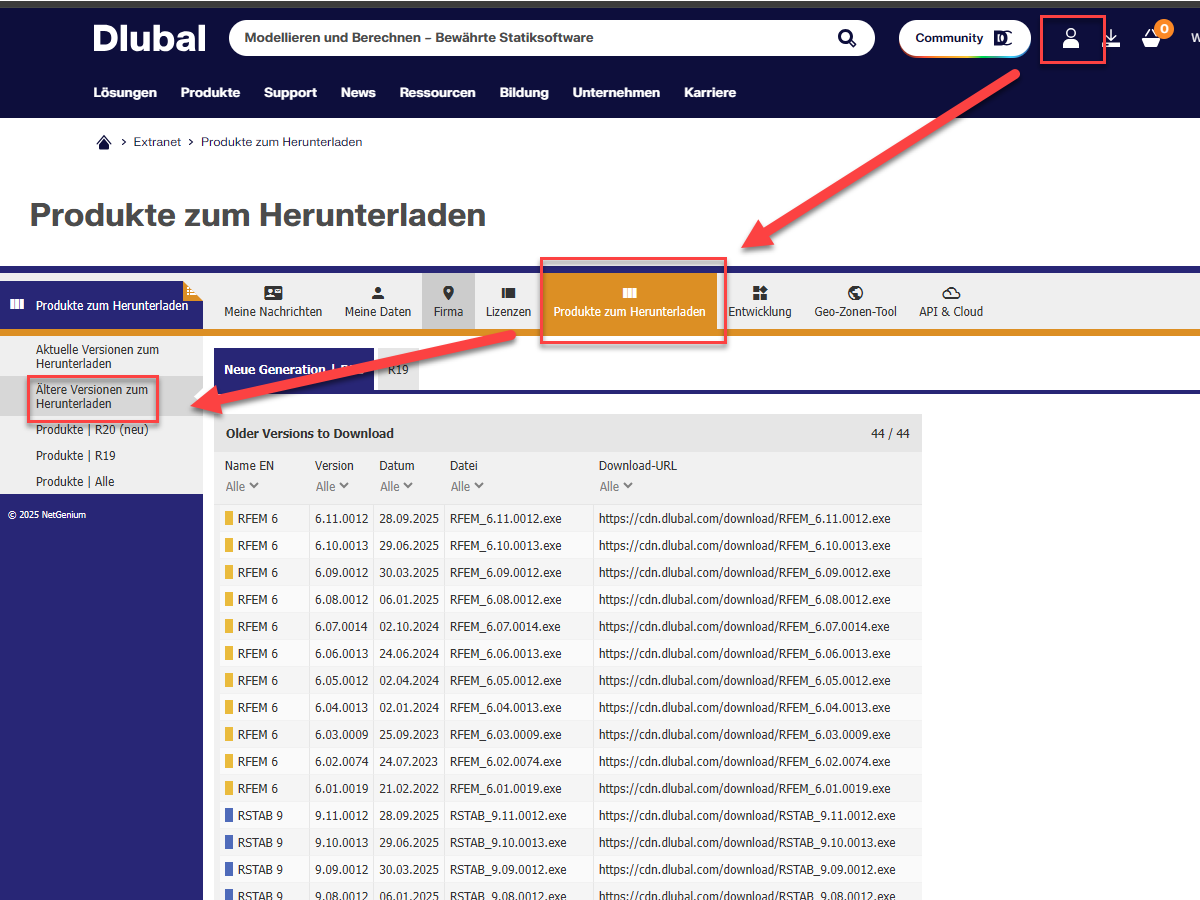Image resolution: width=1200 pixels, height=900 pixels.
Task: Open the RFEM_6.11.0012.exe download URL
Action: 744,518
